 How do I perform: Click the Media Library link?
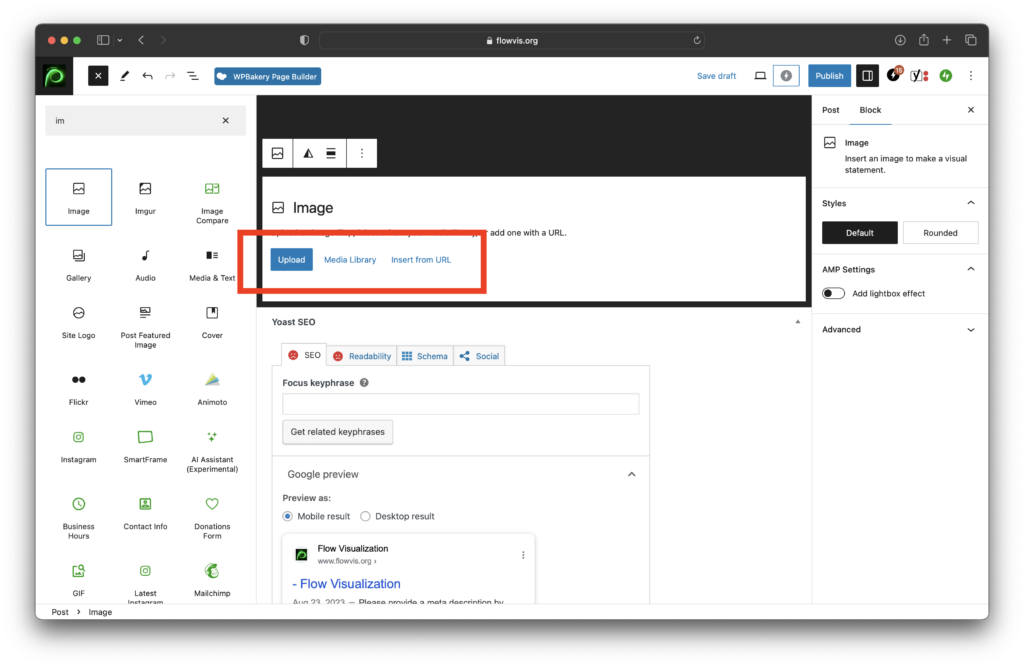click(x=350, y=260)
